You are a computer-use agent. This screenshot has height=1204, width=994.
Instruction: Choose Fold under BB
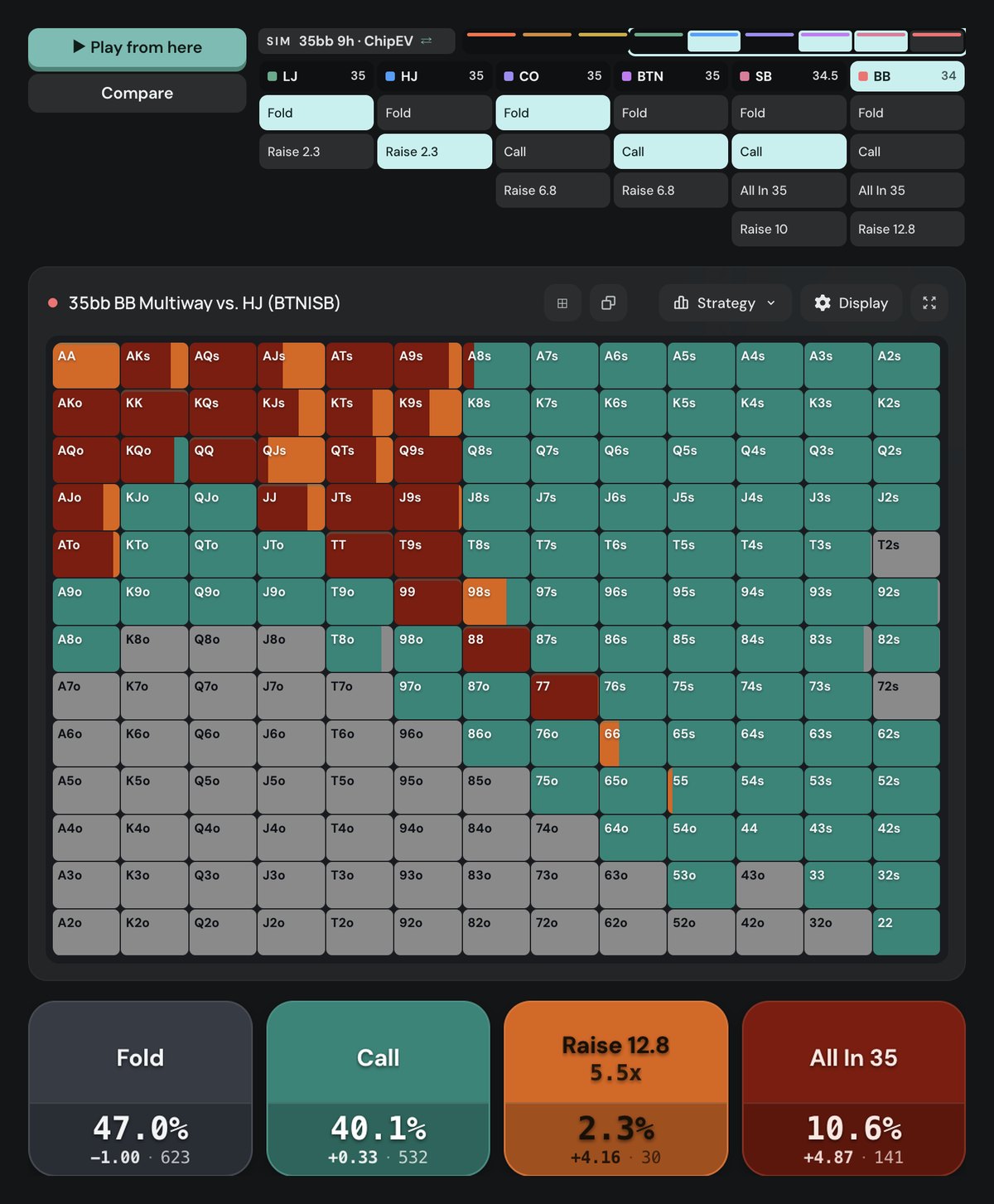click(x=907, y=113)
